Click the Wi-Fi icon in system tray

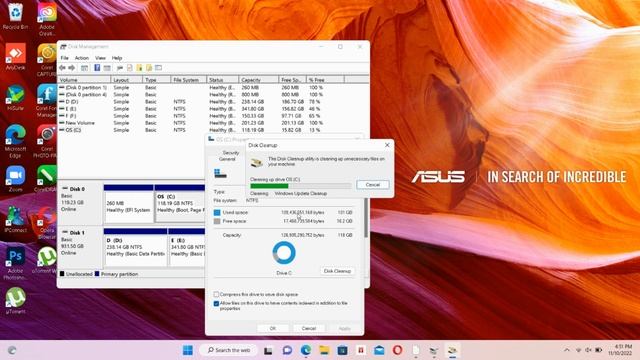[578, 350]
